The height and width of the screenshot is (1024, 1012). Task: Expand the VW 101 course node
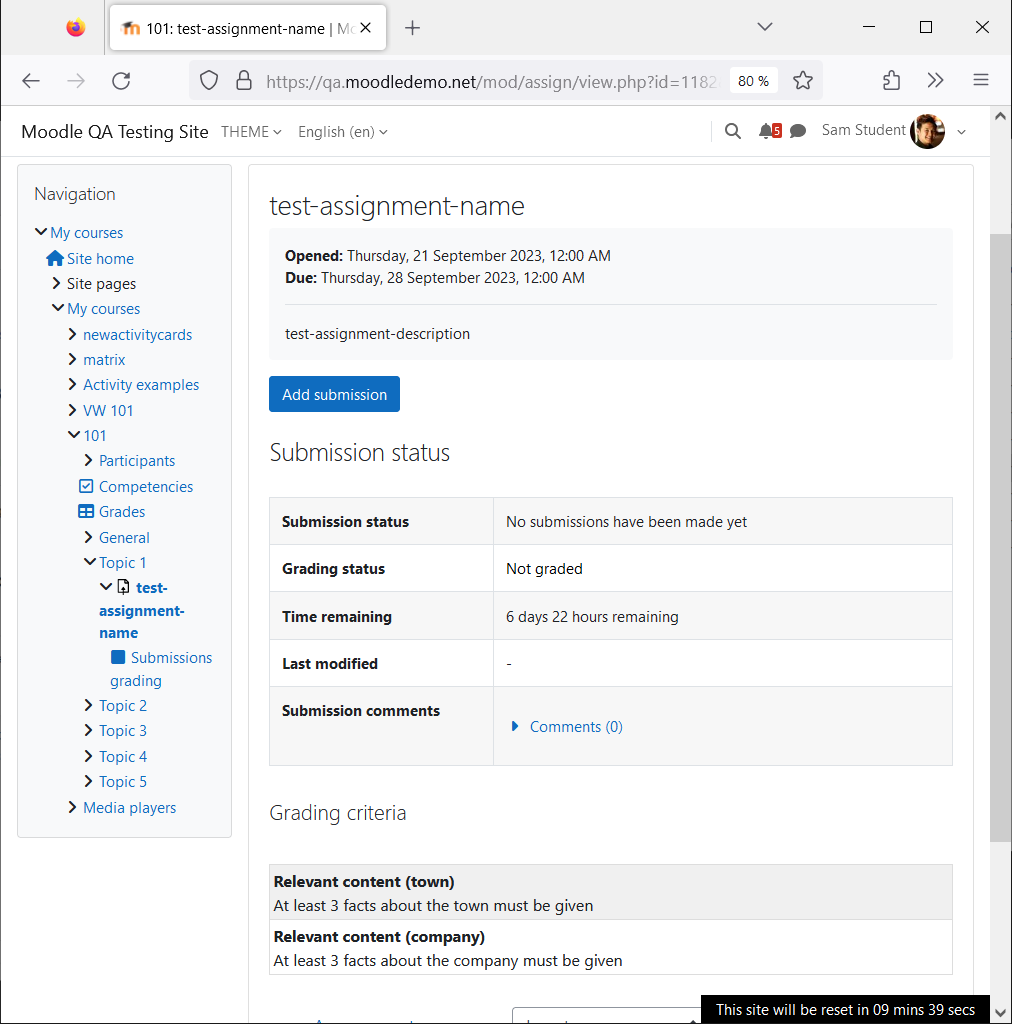point(72,410)
